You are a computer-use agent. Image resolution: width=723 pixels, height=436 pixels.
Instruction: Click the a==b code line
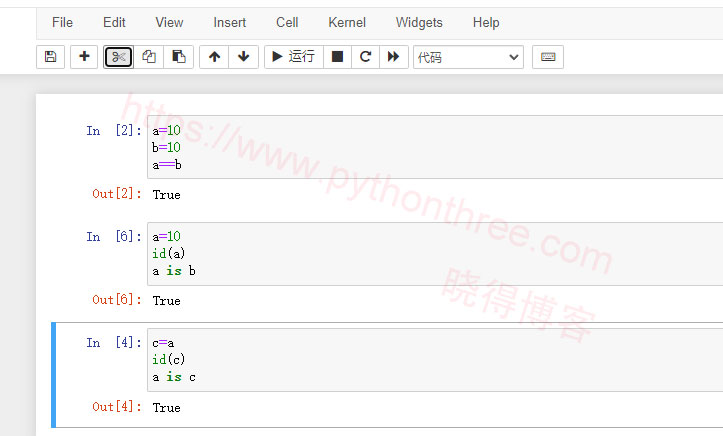(167, 165)
